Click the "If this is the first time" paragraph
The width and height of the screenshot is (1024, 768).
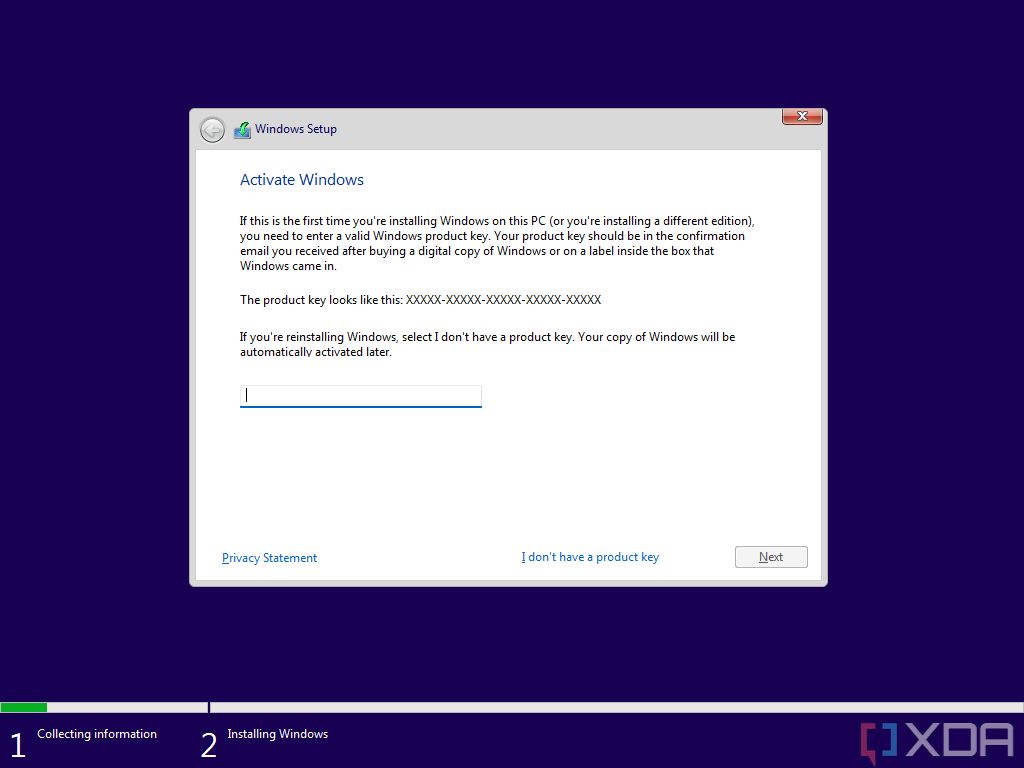[497, 243]
